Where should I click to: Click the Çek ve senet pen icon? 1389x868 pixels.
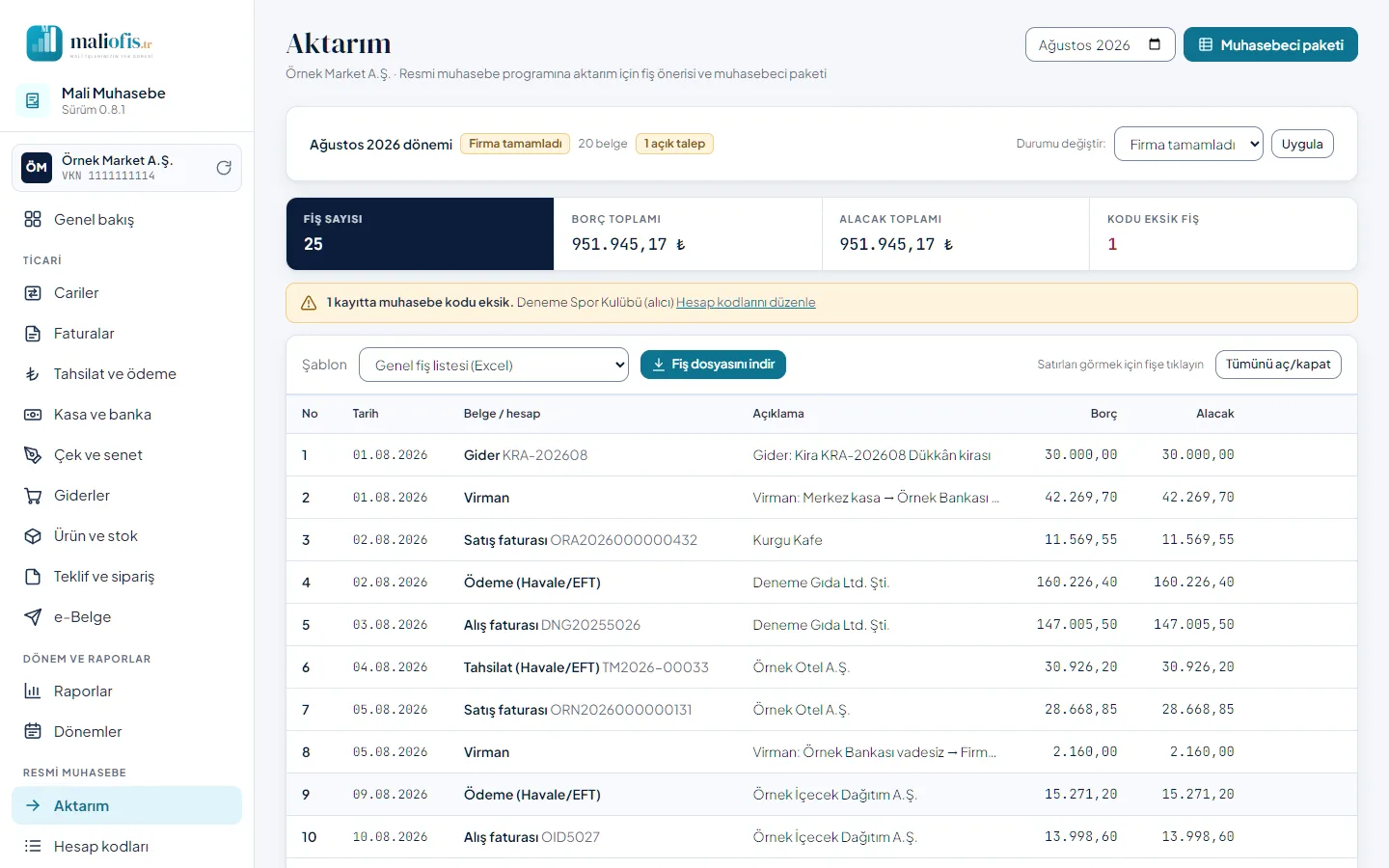(33, 455)
